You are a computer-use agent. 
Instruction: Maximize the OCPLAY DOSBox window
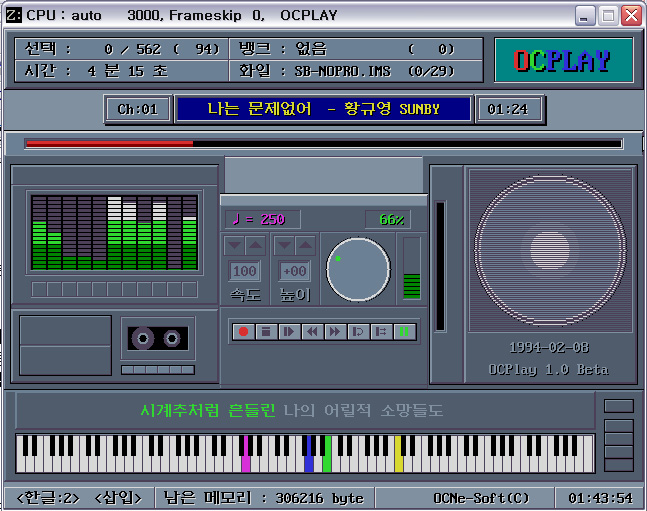608,16
